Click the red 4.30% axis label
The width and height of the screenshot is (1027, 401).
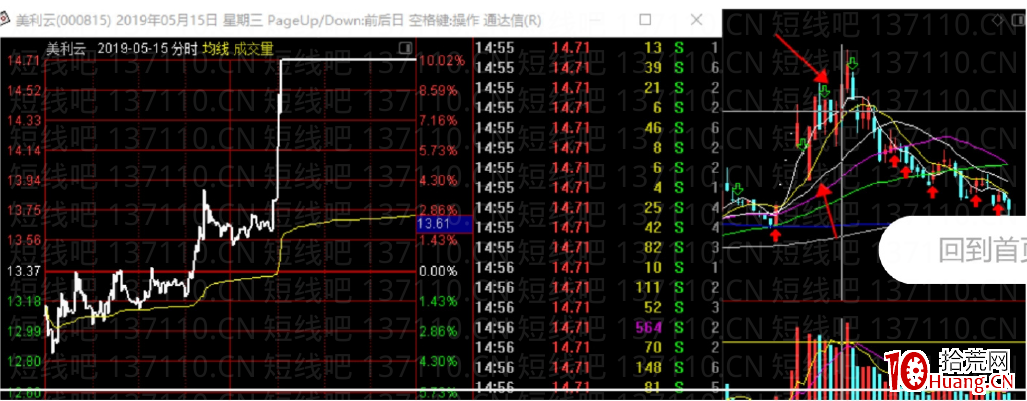(x=438, y=180)
